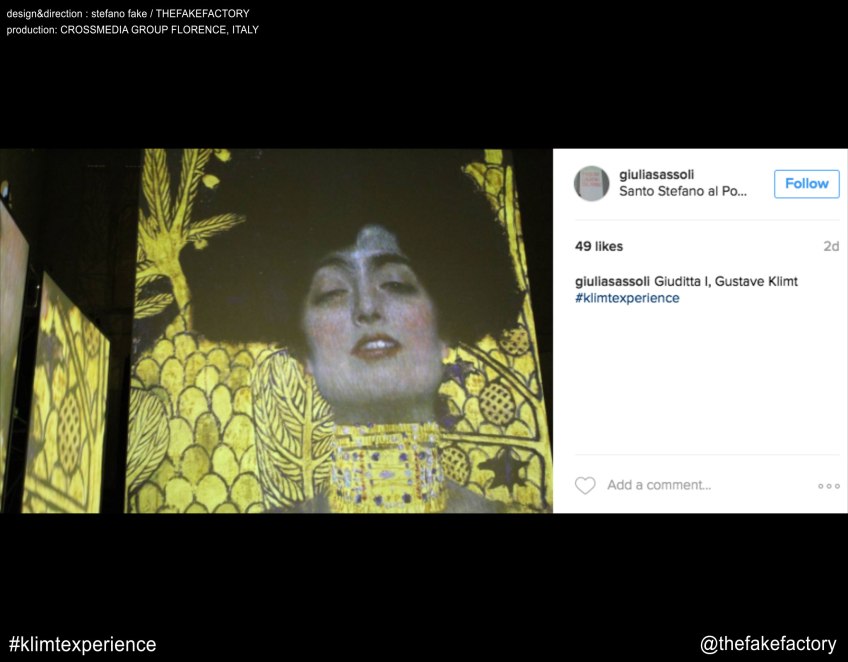Open giuliasassoli username in the caption

[612, 281]
